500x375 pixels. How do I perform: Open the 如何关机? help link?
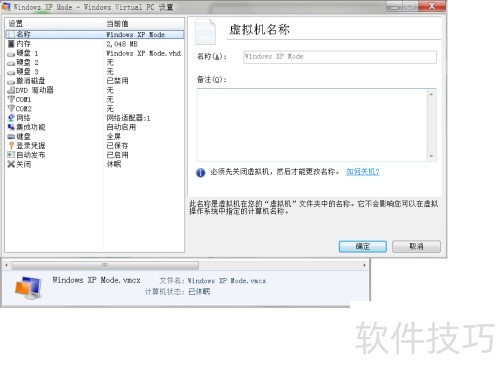(363, 172)
